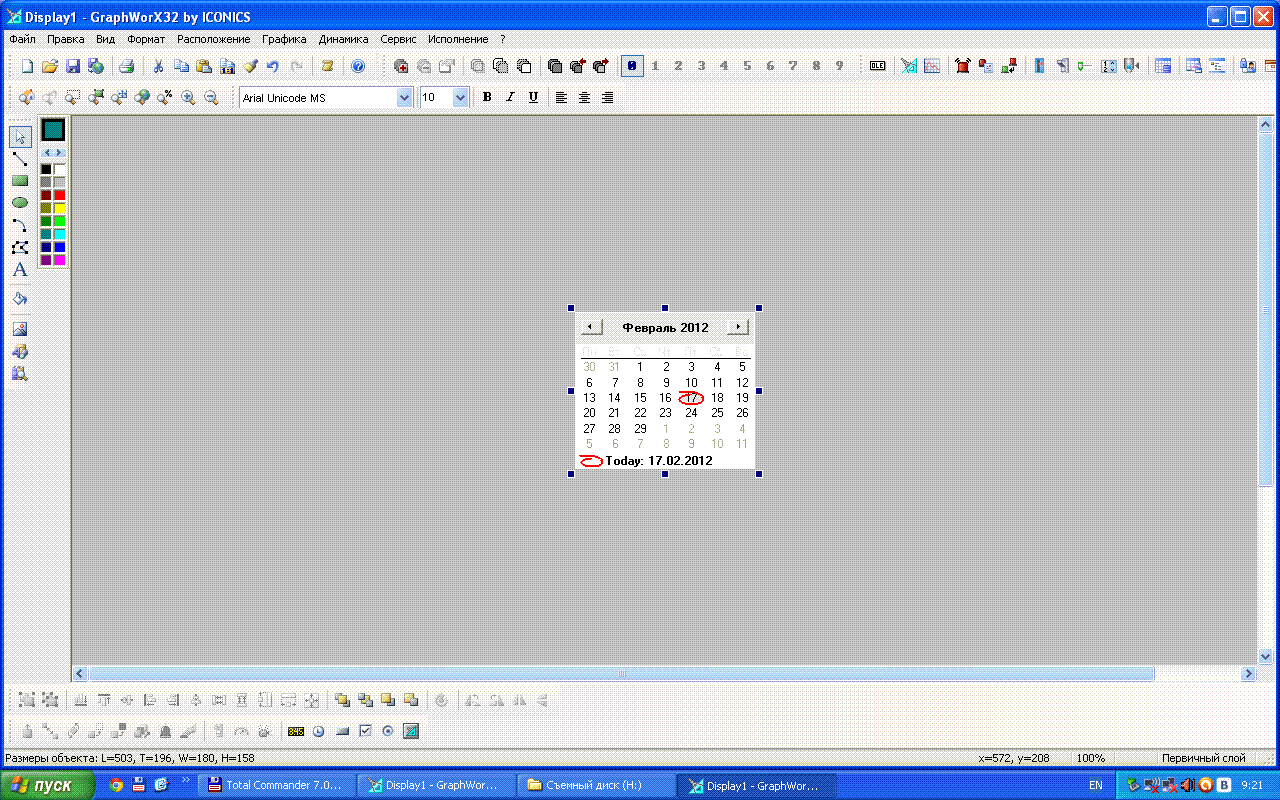Toggle Bold text formatting

pyautogui.click(x=487, y=98)
